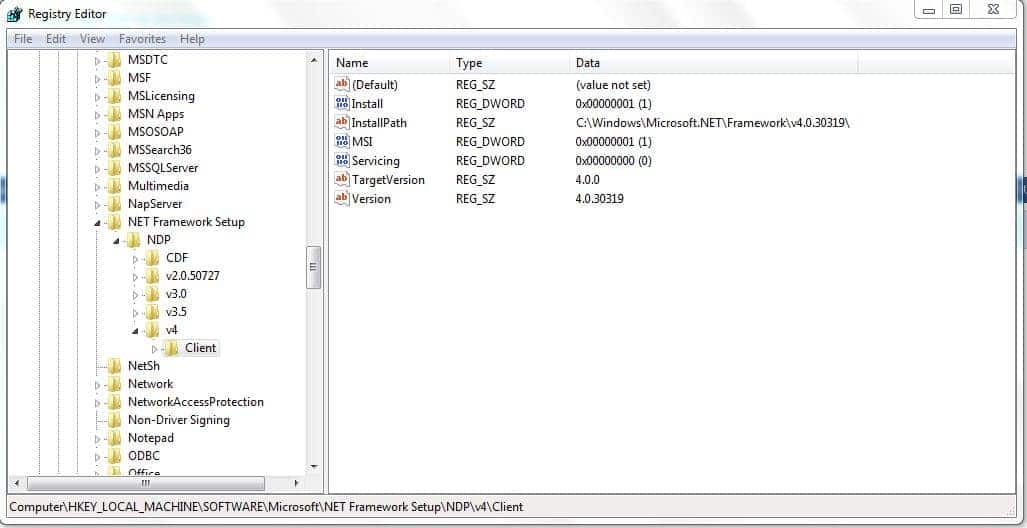The height and width of the screenshot is (528, 1027).
Task: Open the Help menu
Action: click(x=192, y=39)
